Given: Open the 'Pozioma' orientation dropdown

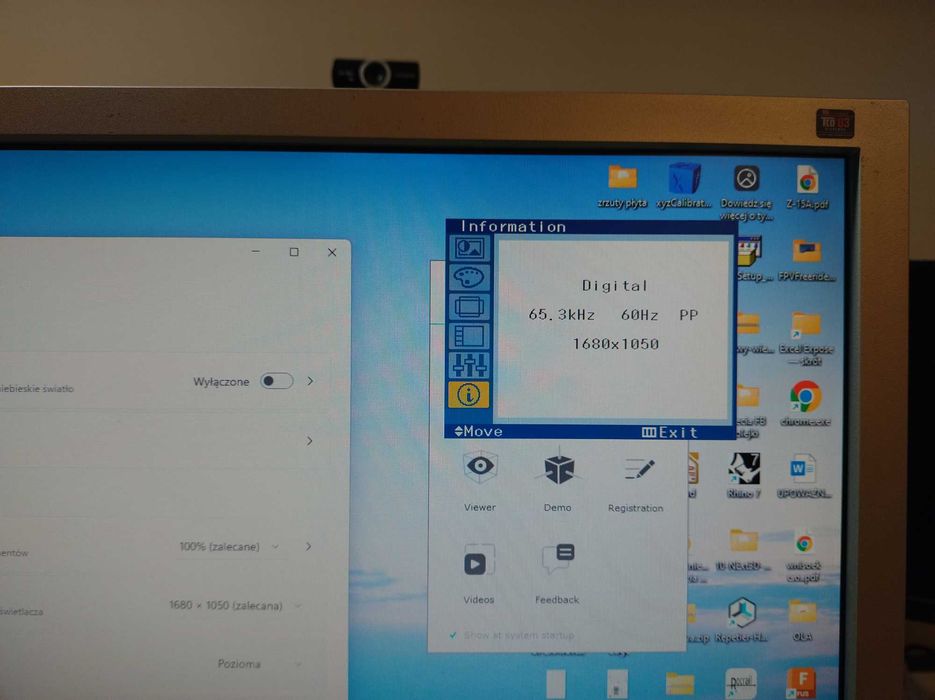Looking at the screenshot, I should pos(258,664).
